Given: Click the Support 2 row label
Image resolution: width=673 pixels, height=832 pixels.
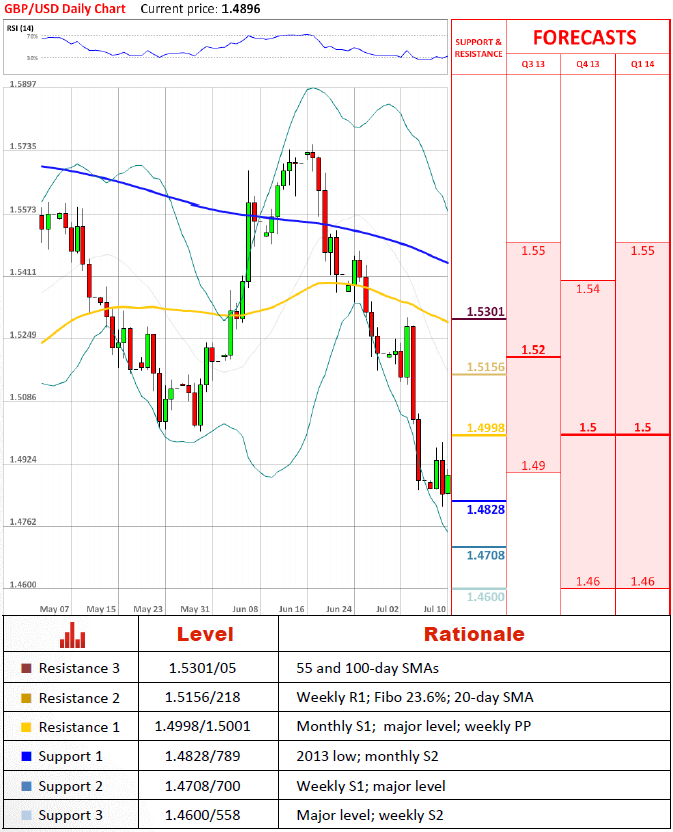Looking at the screenshot, I should pyautogui.click(x=71, y=786).
